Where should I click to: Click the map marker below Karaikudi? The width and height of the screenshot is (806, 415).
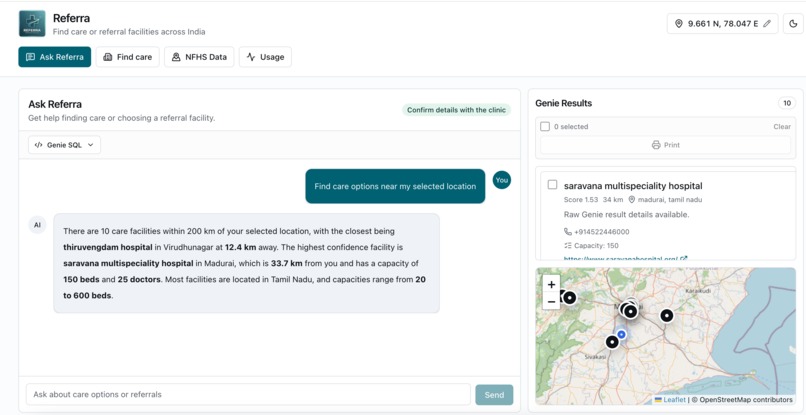(x=667, y=315)
